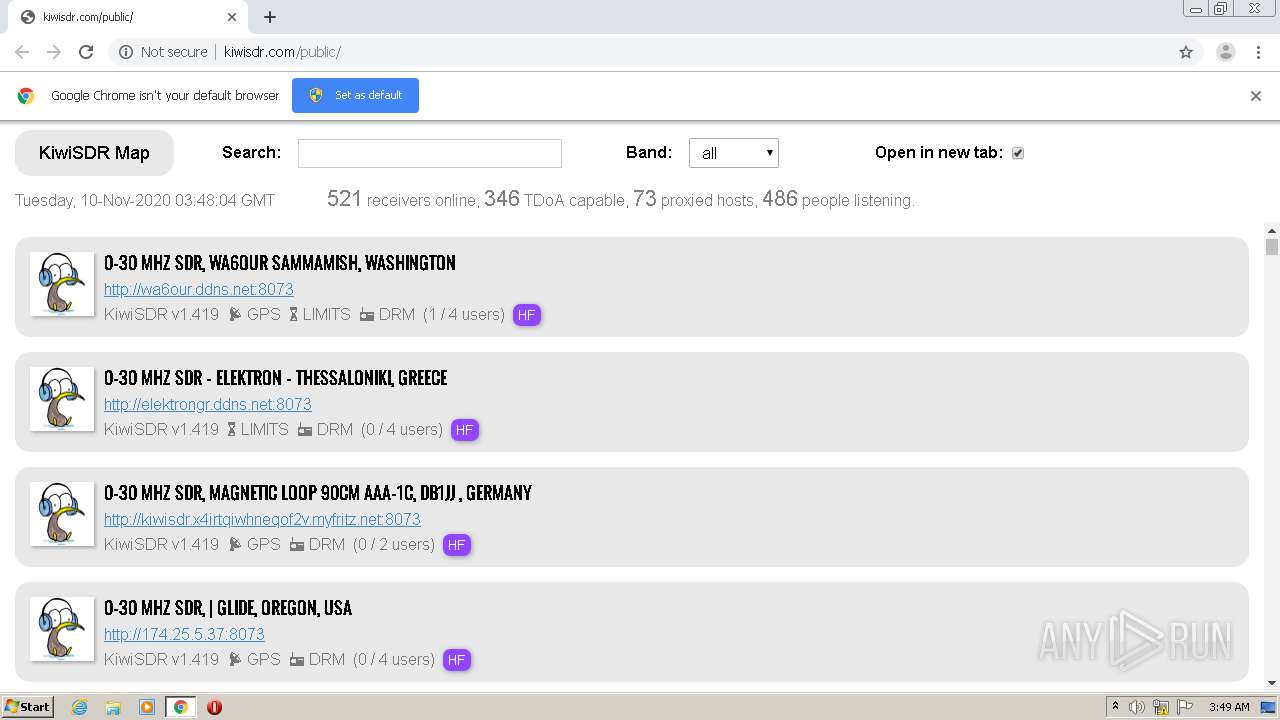
Task: Open link http://elektrongr.ddns.net:8073
Action: point(208,404)
